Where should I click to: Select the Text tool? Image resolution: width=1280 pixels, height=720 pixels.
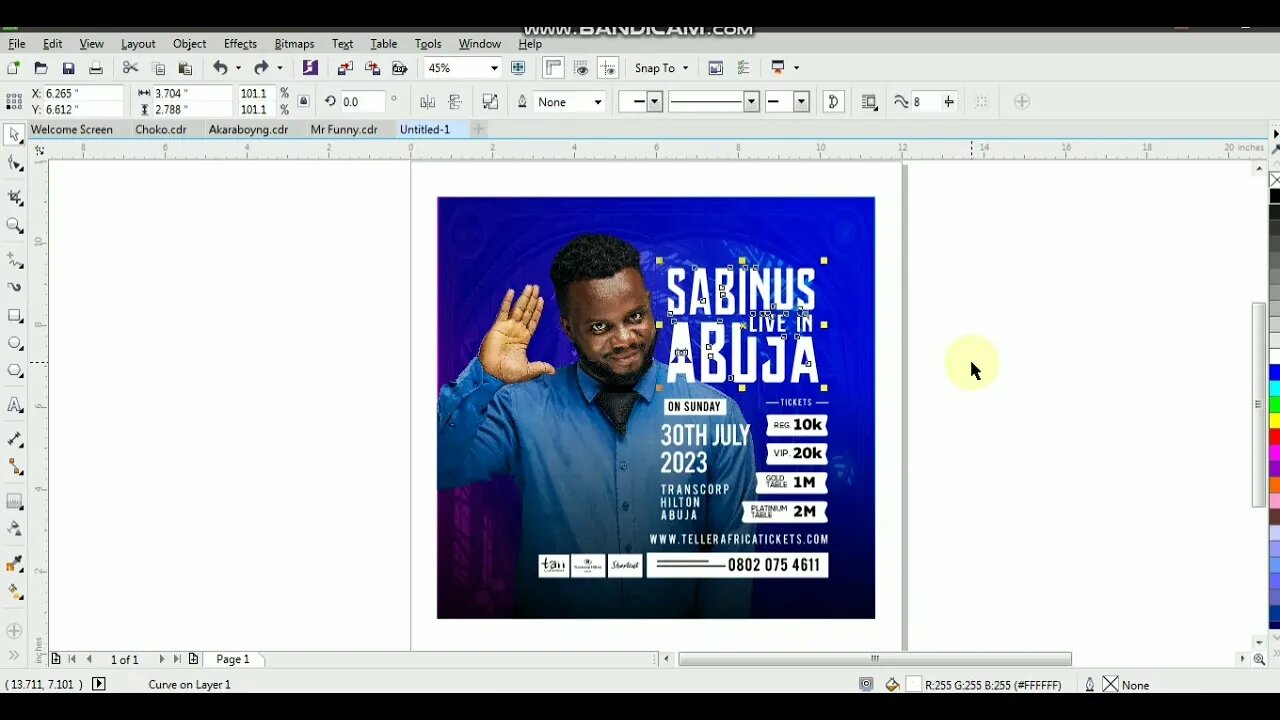coord(14,405)
